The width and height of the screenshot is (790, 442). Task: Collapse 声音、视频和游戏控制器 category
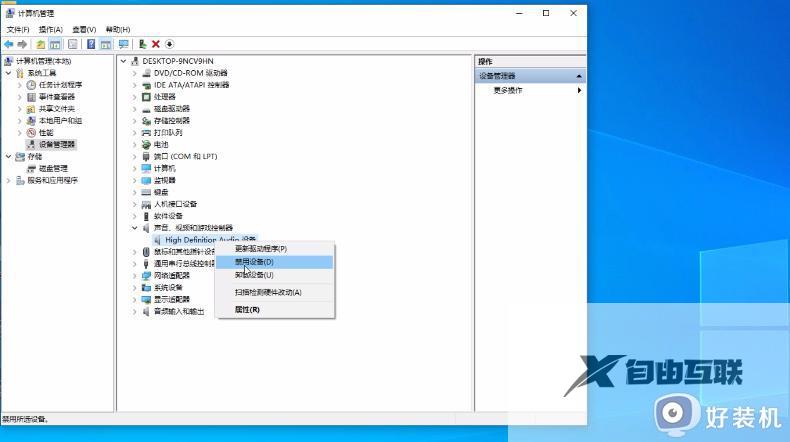pyautogui.click(x=135, y=228)
